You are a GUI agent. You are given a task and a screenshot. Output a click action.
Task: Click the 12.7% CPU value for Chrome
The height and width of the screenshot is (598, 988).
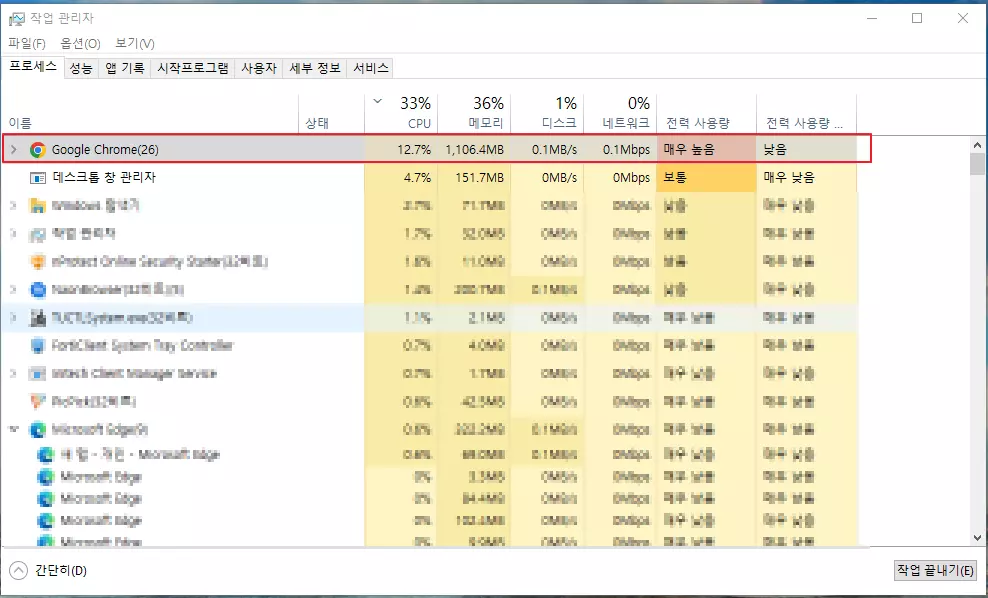click(x=414, y=150)
